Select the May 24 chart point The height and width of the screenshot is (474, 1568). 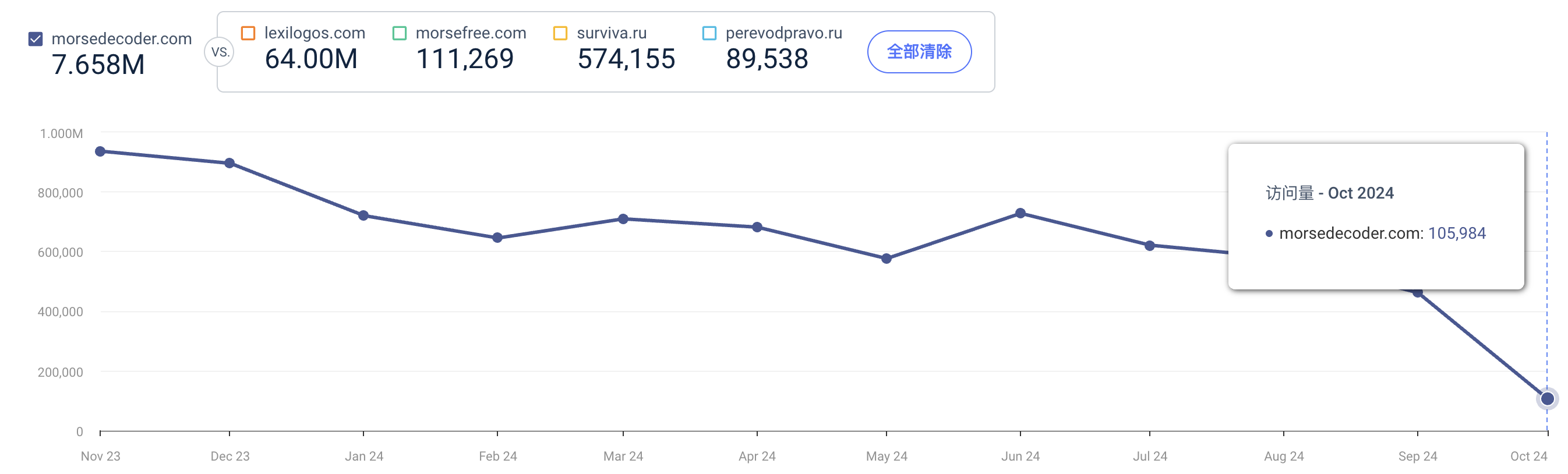click(x=887, y=259)
